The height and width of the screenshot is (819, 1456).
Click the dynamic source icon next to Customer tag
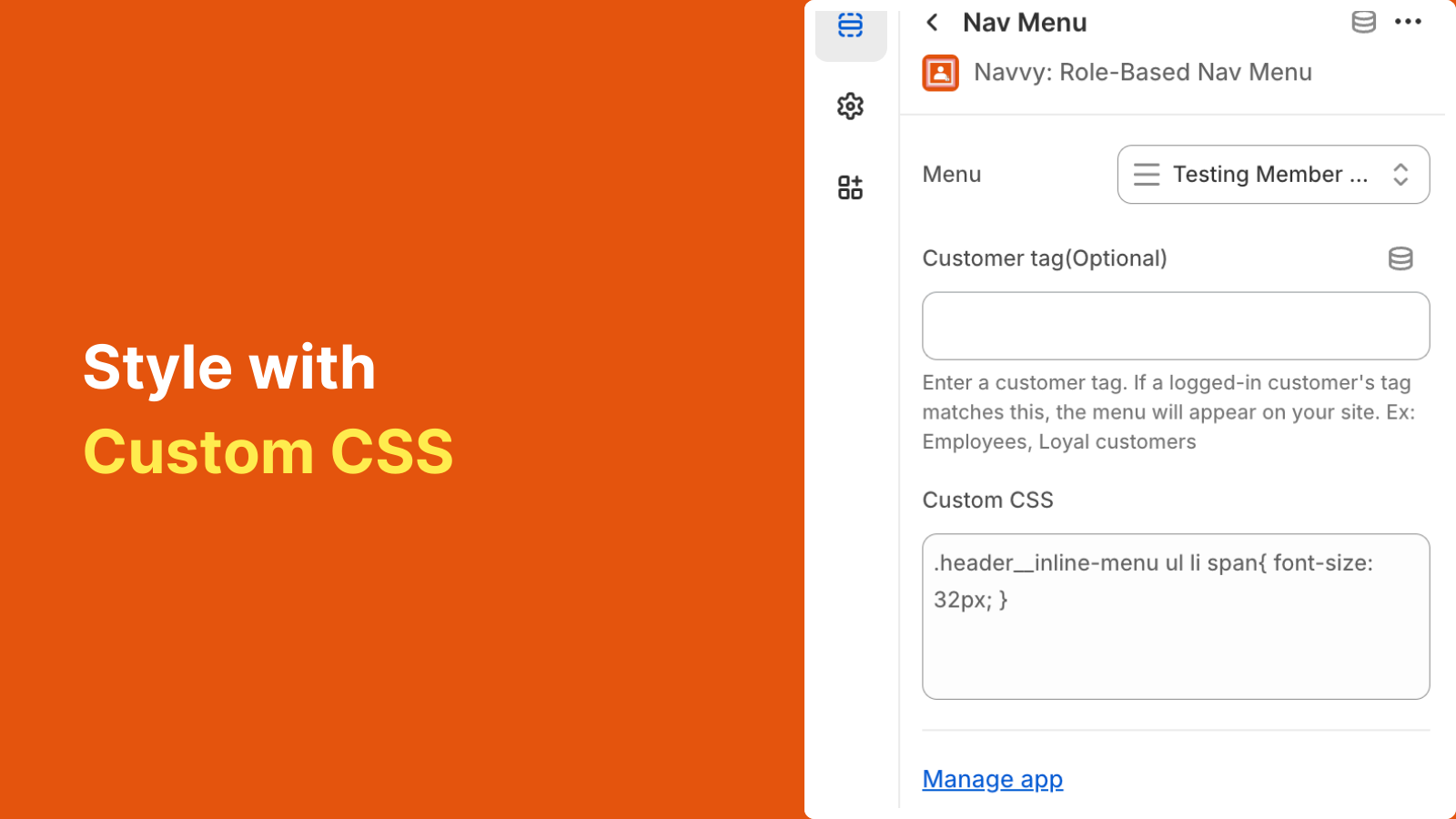click(1400, 258)
